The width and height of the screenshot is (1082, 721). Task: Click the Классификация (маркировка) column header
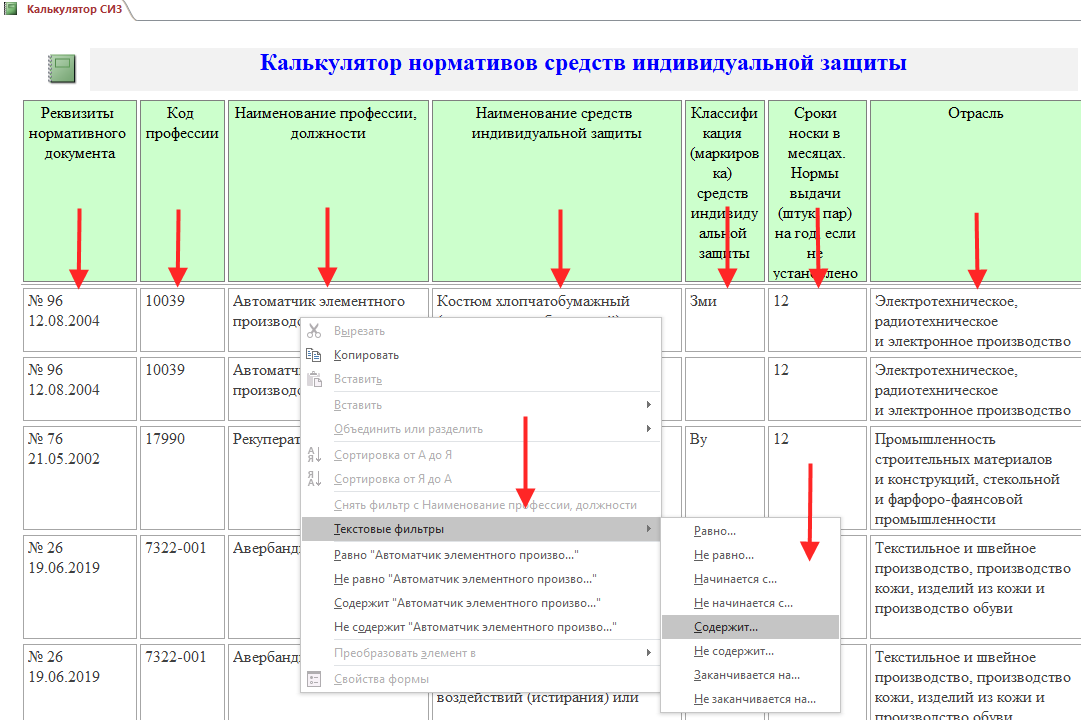[725, 191]
